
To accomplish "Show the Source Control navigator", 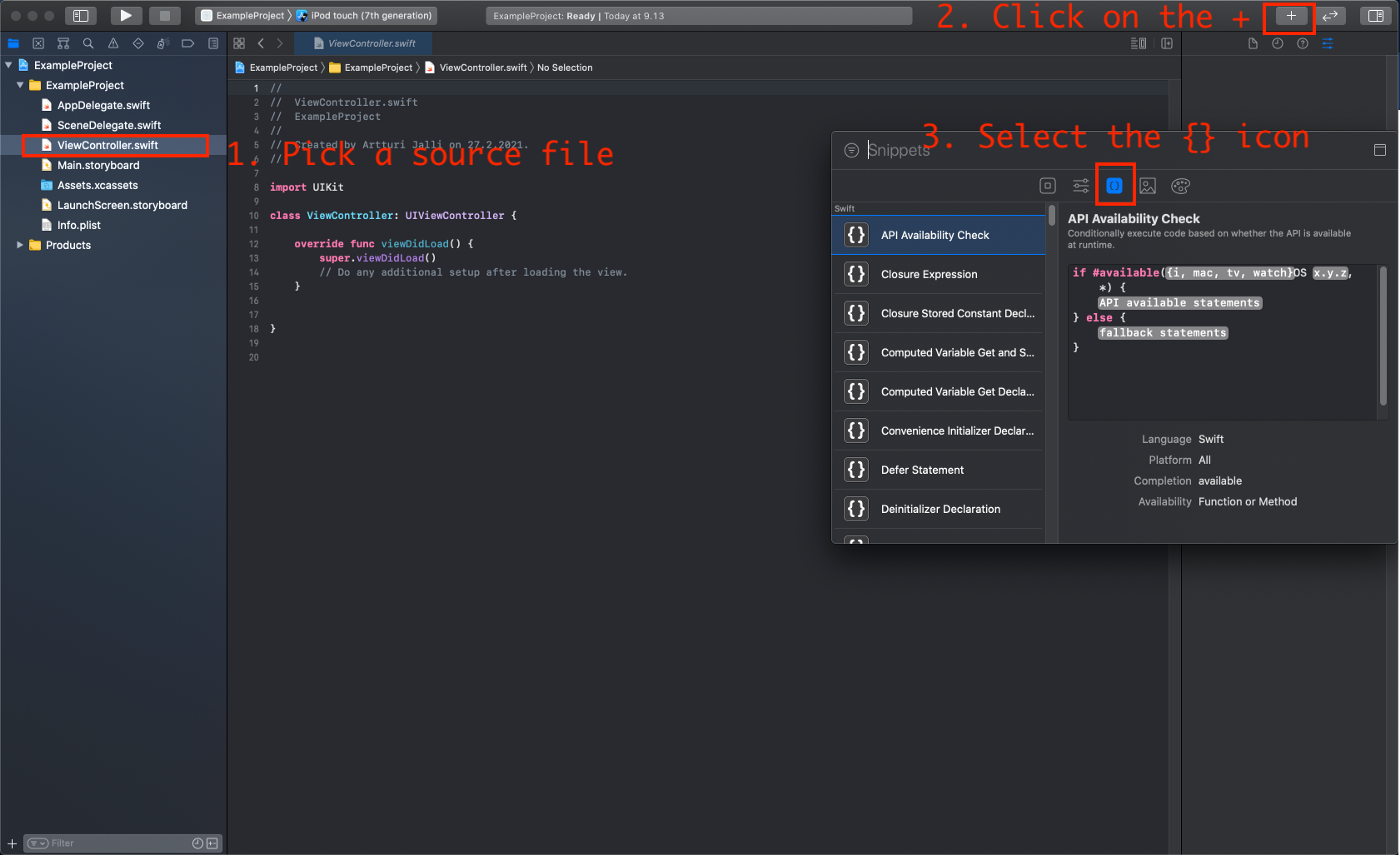I will coord(38,43).
